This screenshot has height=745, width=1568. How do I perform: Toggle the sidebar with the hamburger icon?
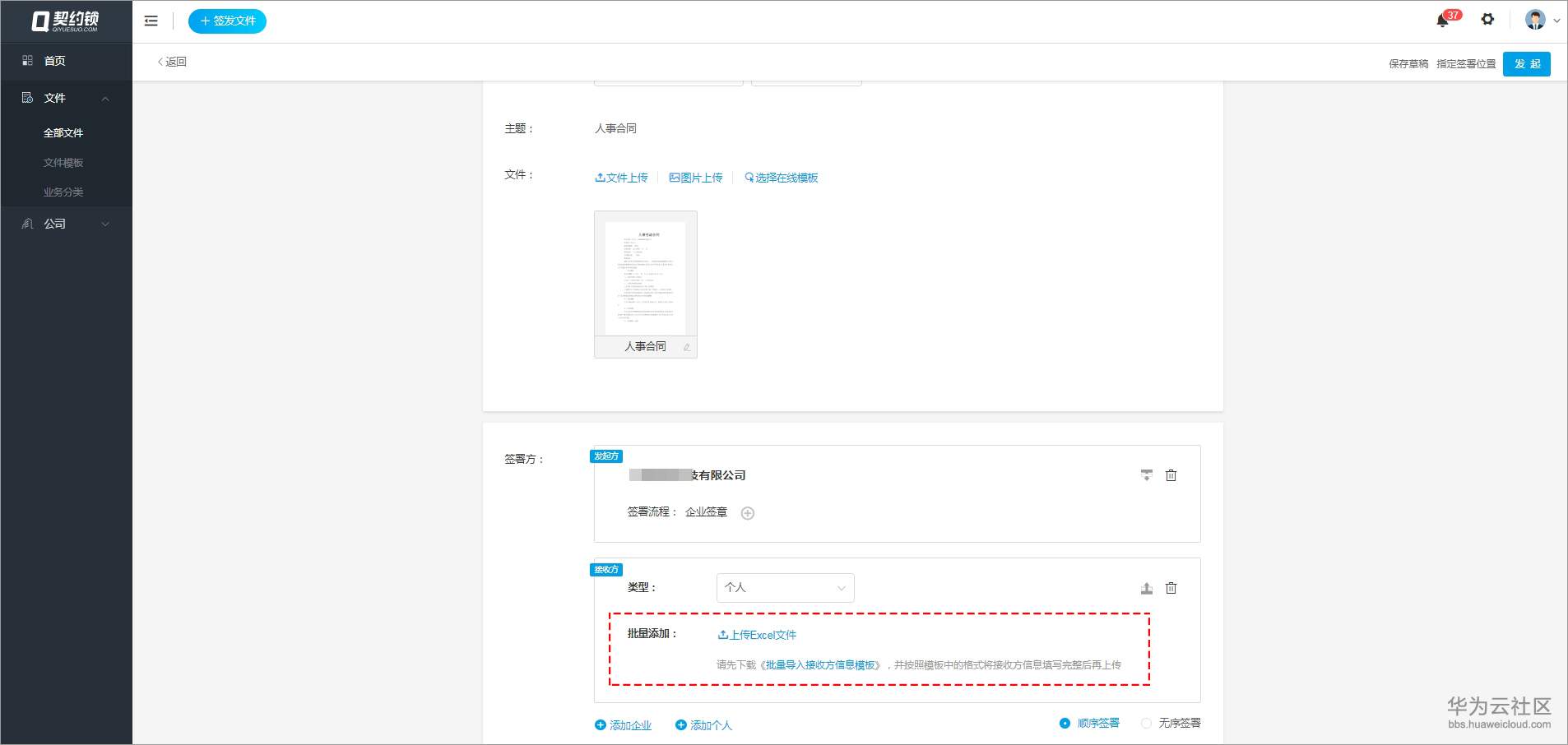tap(151, 21)
